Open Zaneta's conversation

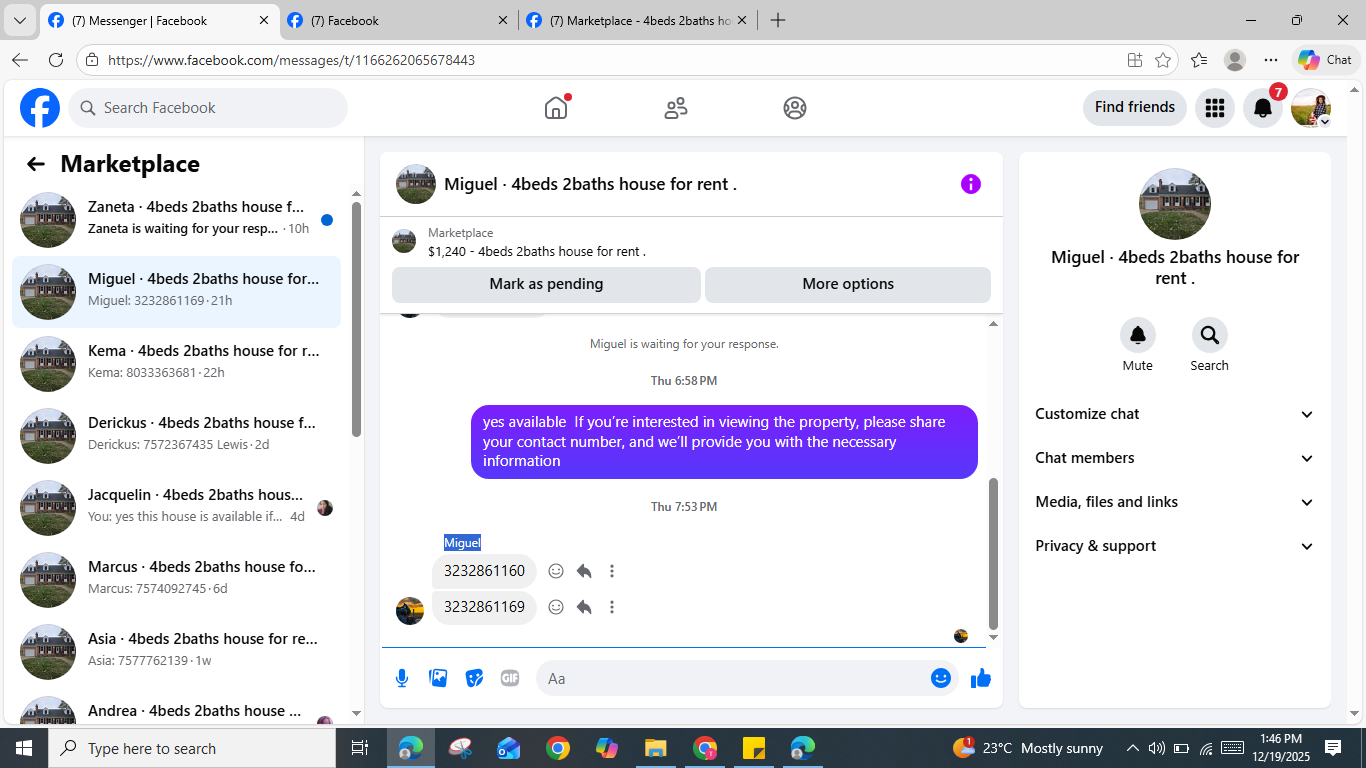point(176,220)
